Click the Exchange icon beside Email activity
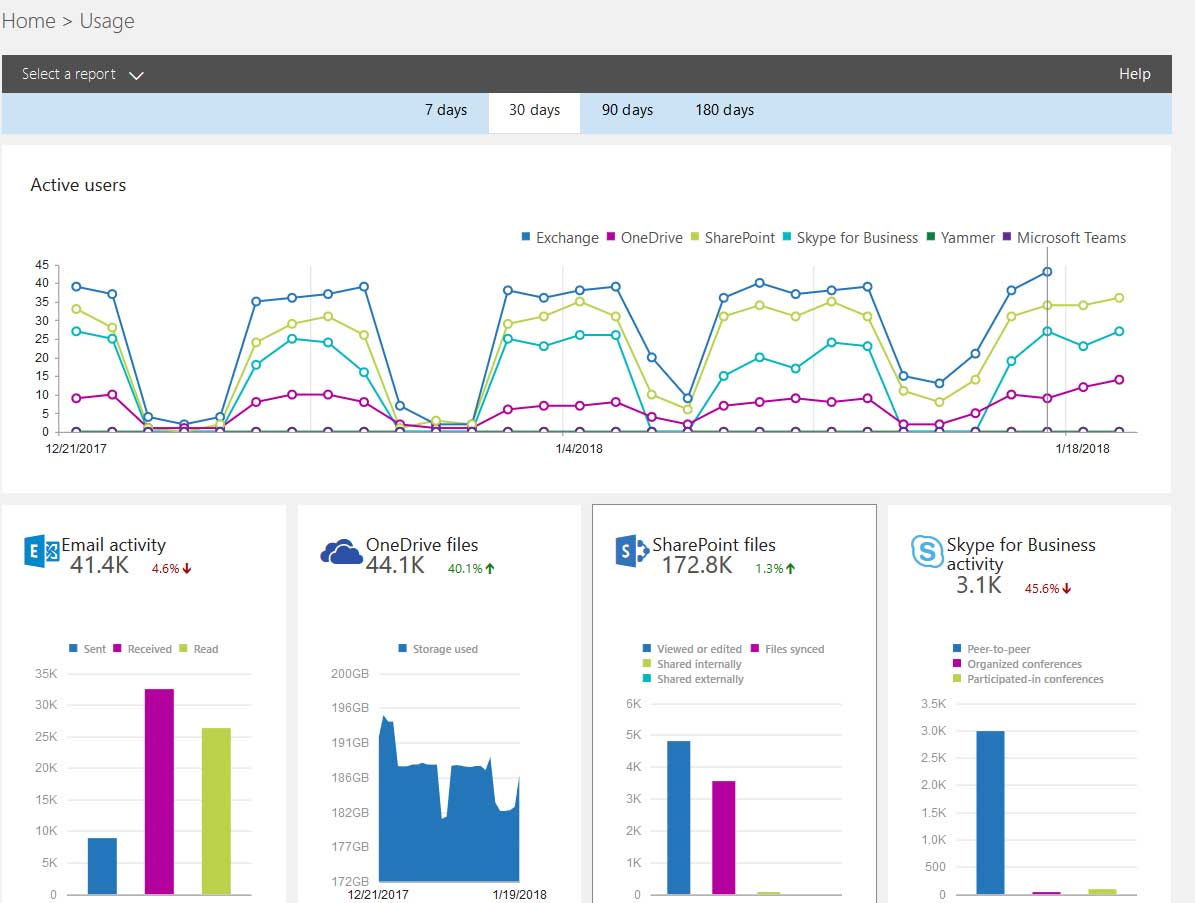This screenshot has width=1195, height=903. 41,552
